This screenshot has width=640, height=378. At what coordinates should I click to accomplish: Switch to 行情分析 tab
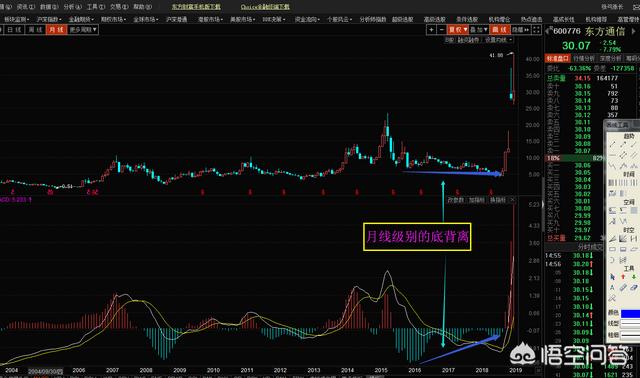pyautogui.click(x=583, y=59)
